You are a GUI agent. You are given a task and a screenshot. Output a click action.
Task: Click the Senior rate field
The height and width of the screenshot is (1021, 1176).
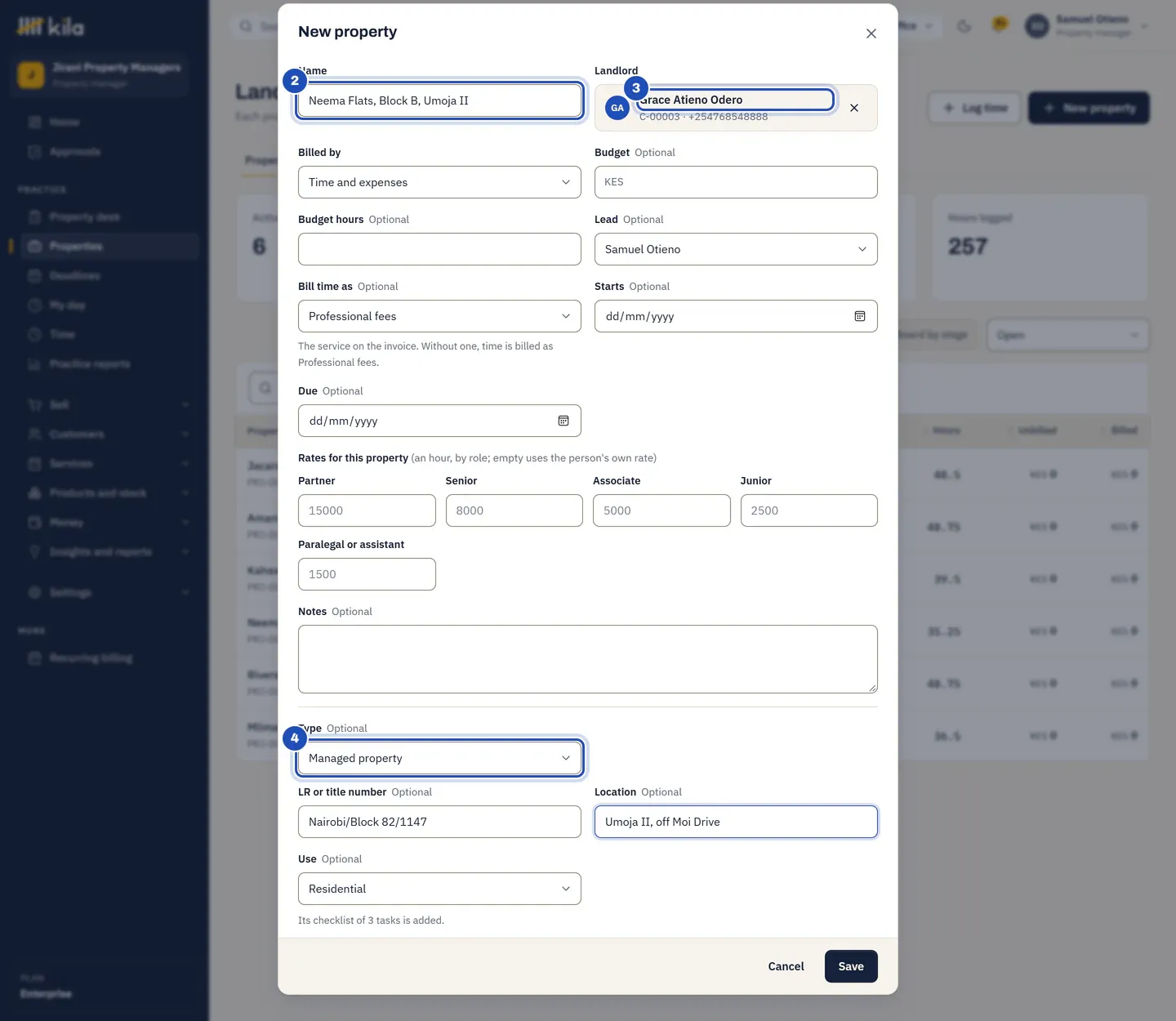pyautogui.click(x=514, y=510)
